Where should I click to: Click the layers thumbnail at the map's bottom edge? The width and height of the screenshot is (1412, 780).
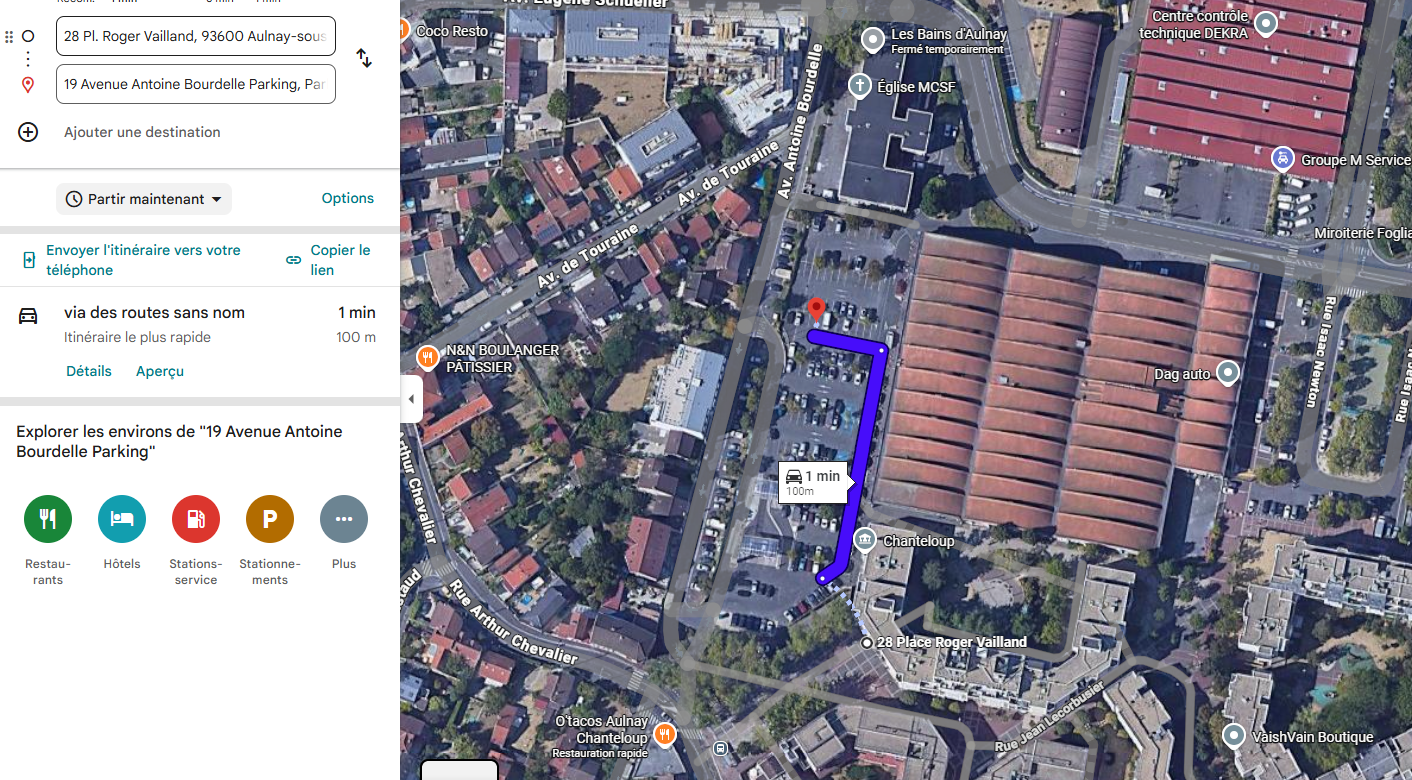point(459,770)
